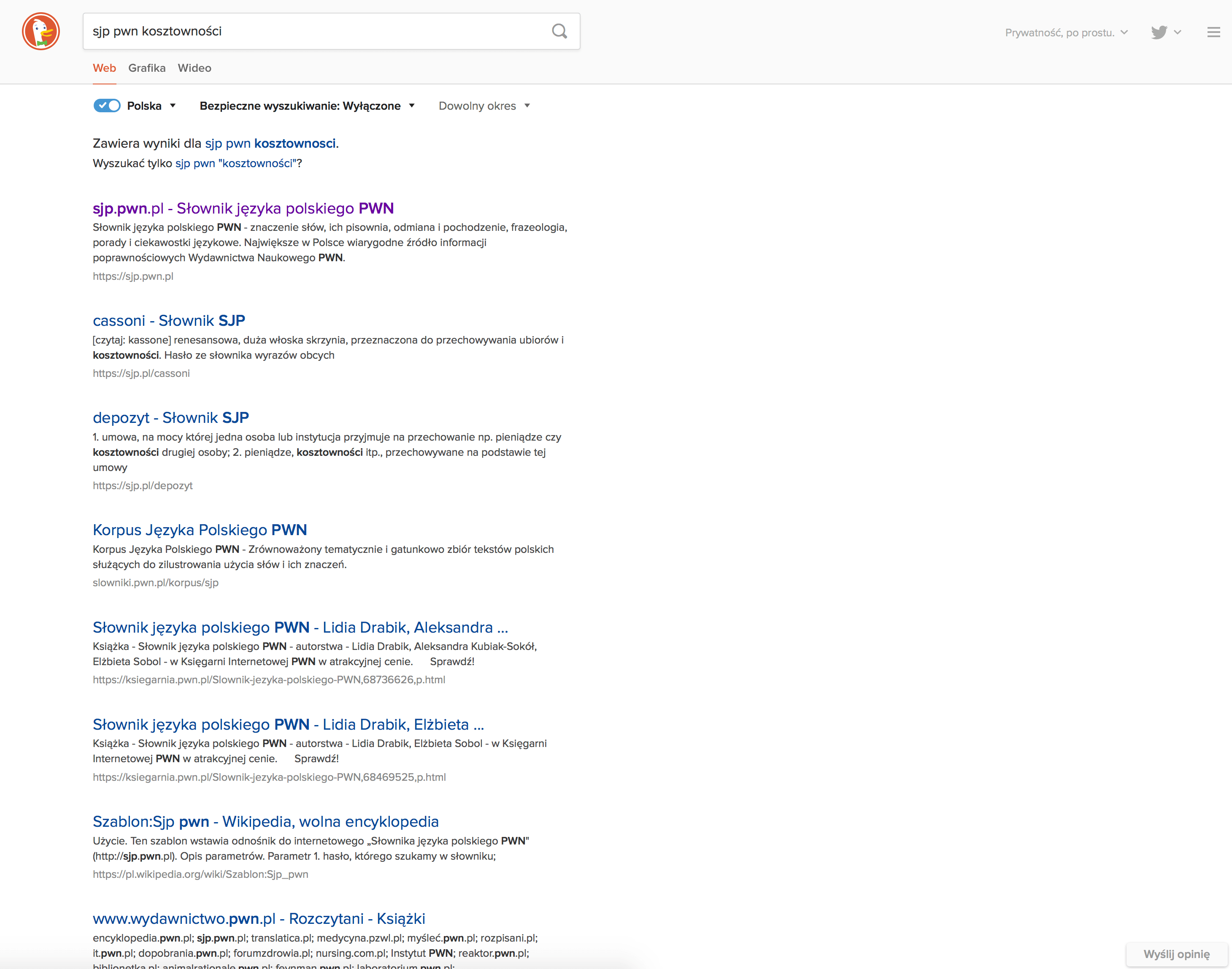
Task: Open the hamburger menu
Action: pyautogui.click(x=1213, y=32)
